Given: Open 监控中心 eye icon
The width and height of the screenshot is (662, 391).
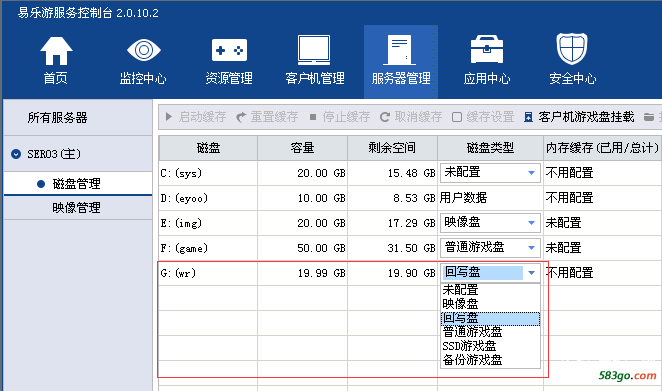Looking at the screenshot, I should pyautogui.click(x=144, y=50).
